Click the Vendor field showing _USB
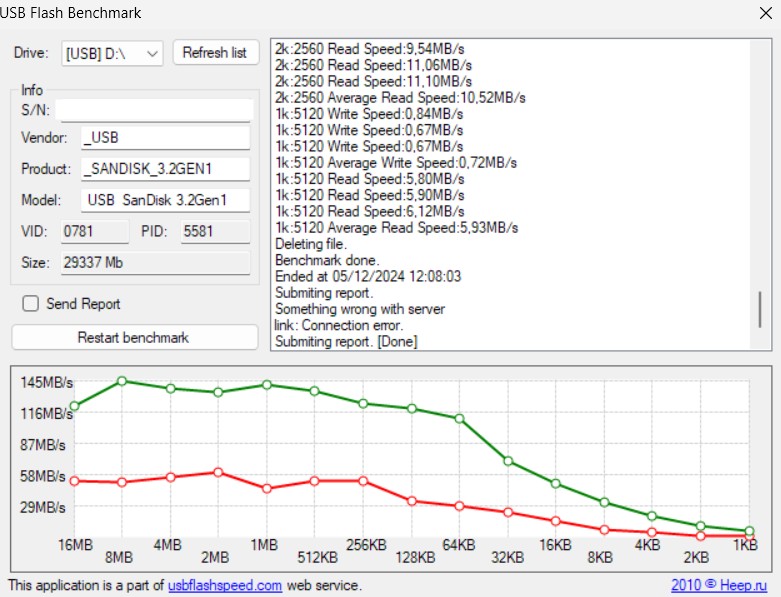 (165, 137)
